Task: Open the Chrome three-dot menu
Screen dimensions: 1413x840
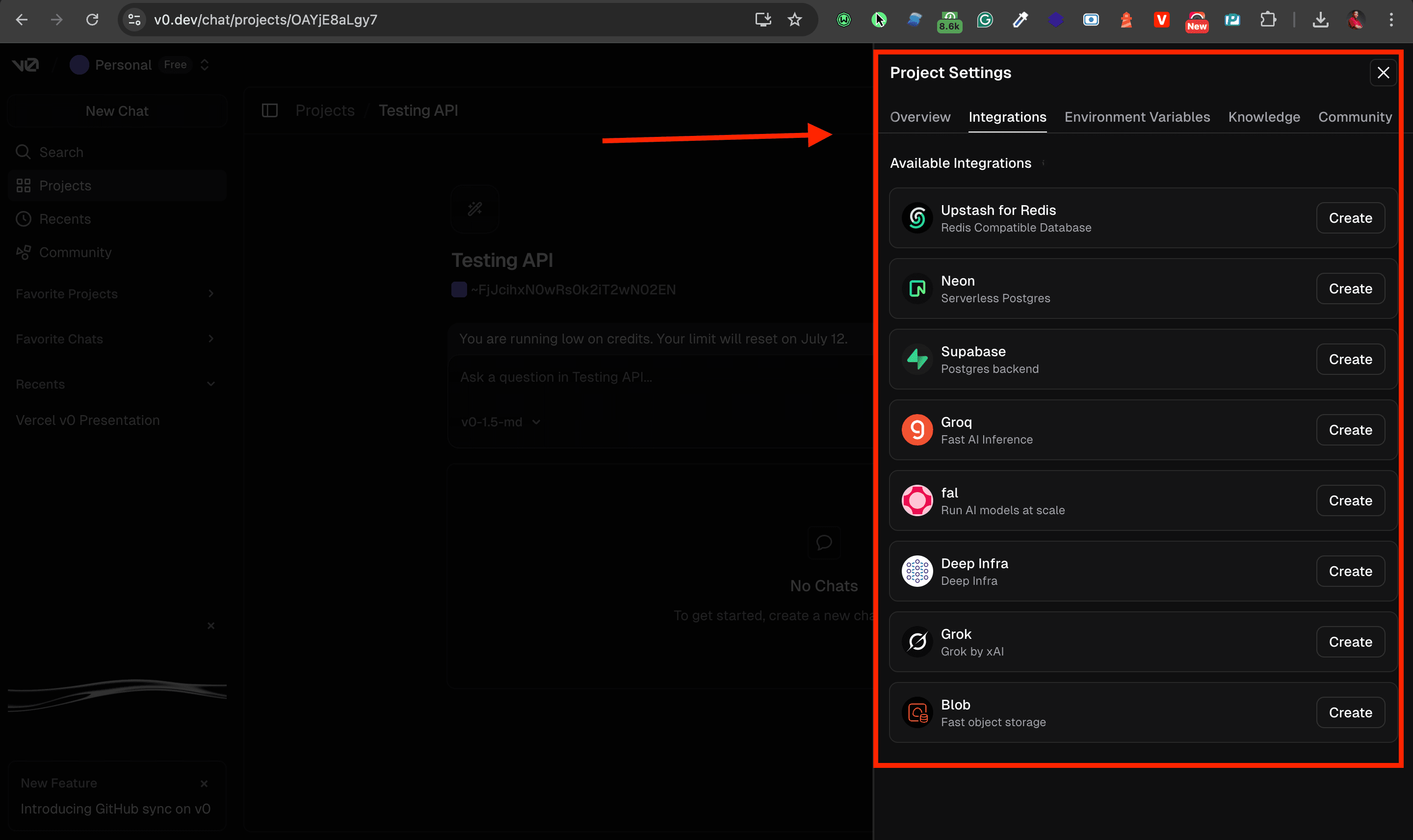Action: coord(1391,20)
